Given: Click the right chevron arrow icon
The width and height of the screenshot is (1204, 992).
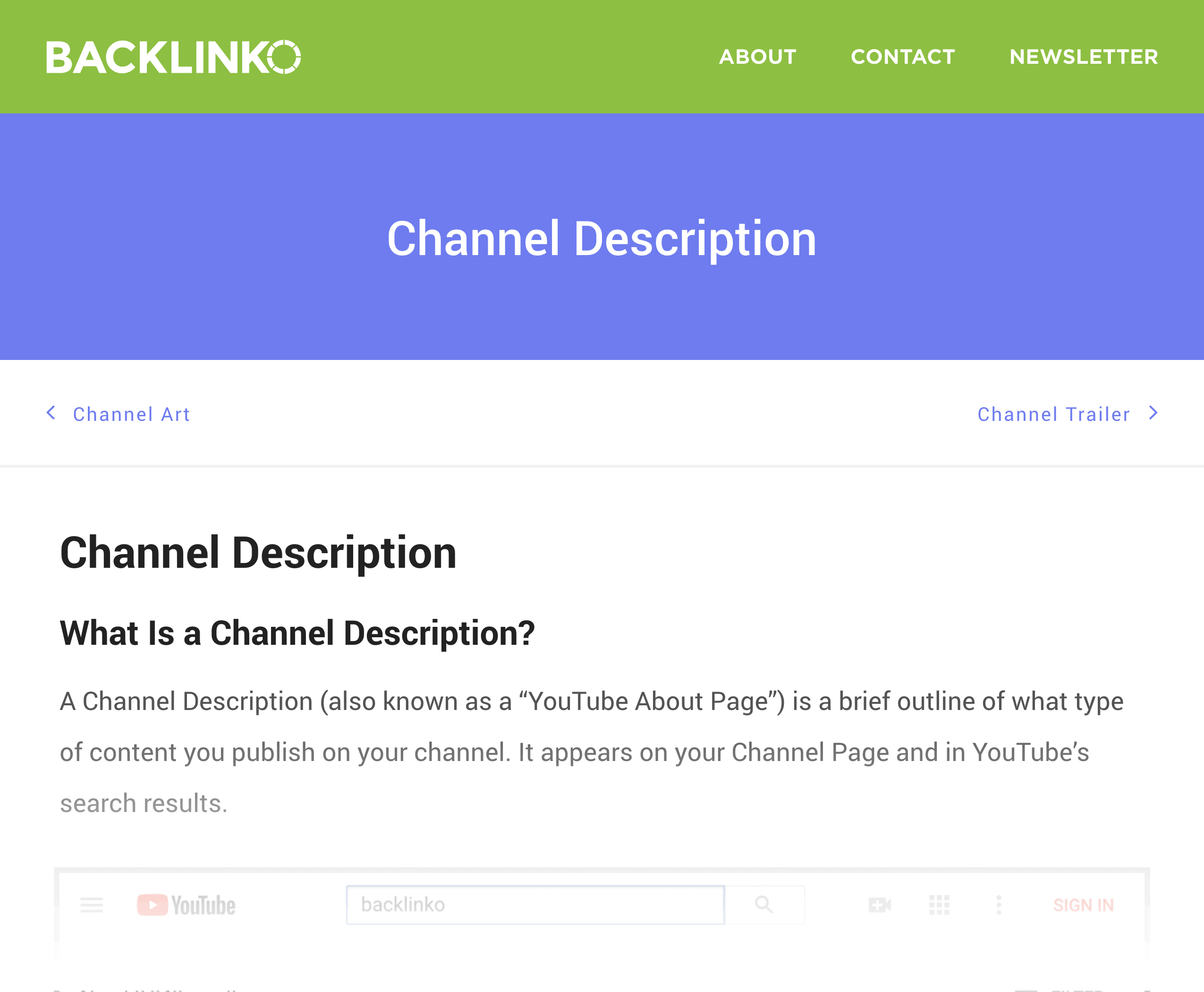Looking at the screenshot, I should point(1153,412).
